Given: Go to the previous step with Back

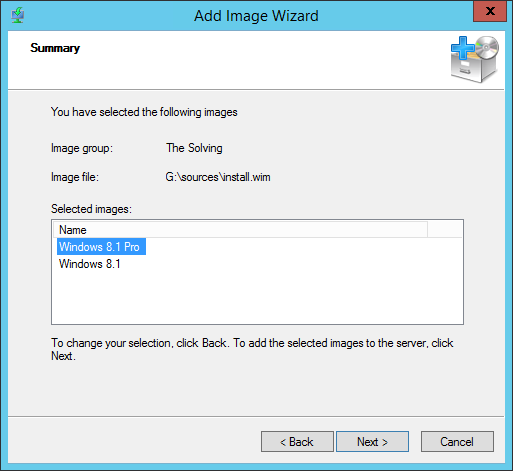Looking at the screenshot, I should pyautogui.click(x=297, y=442).
